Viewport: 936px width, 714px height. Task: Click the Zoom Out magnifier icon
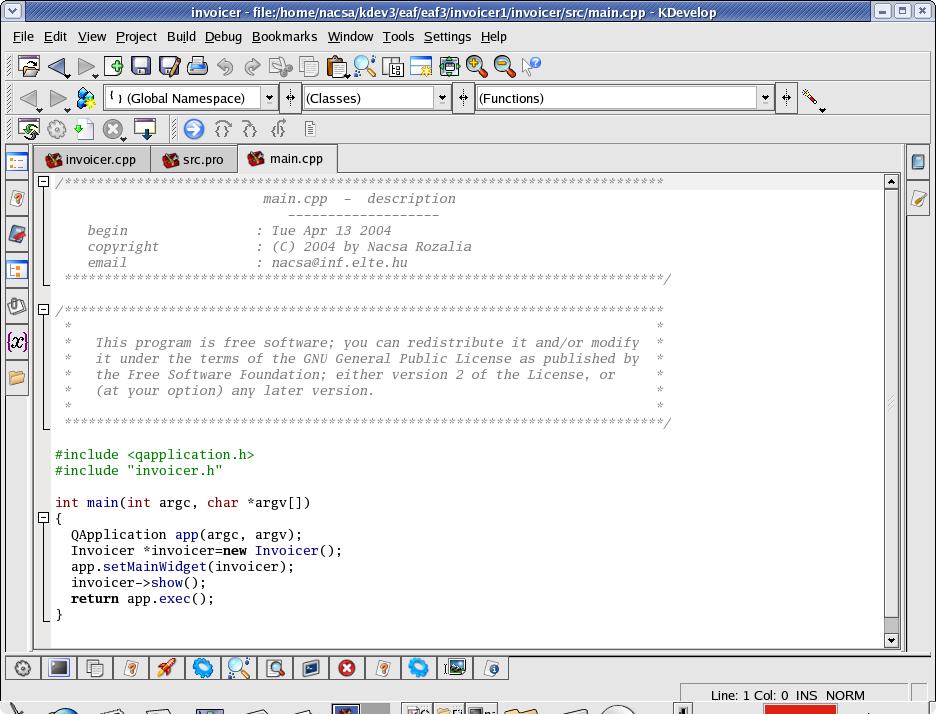[x=504, y=66]
